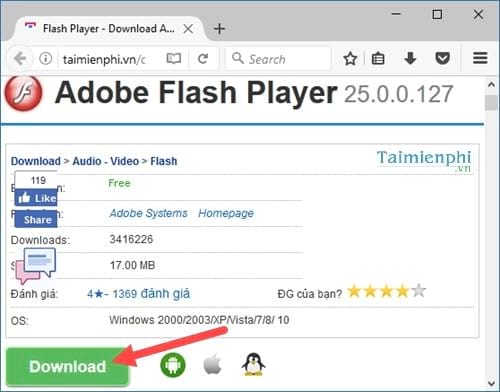Open the comments chat bubble icon
The width and height of the screenshot is (500, 392).
point(36,265)
